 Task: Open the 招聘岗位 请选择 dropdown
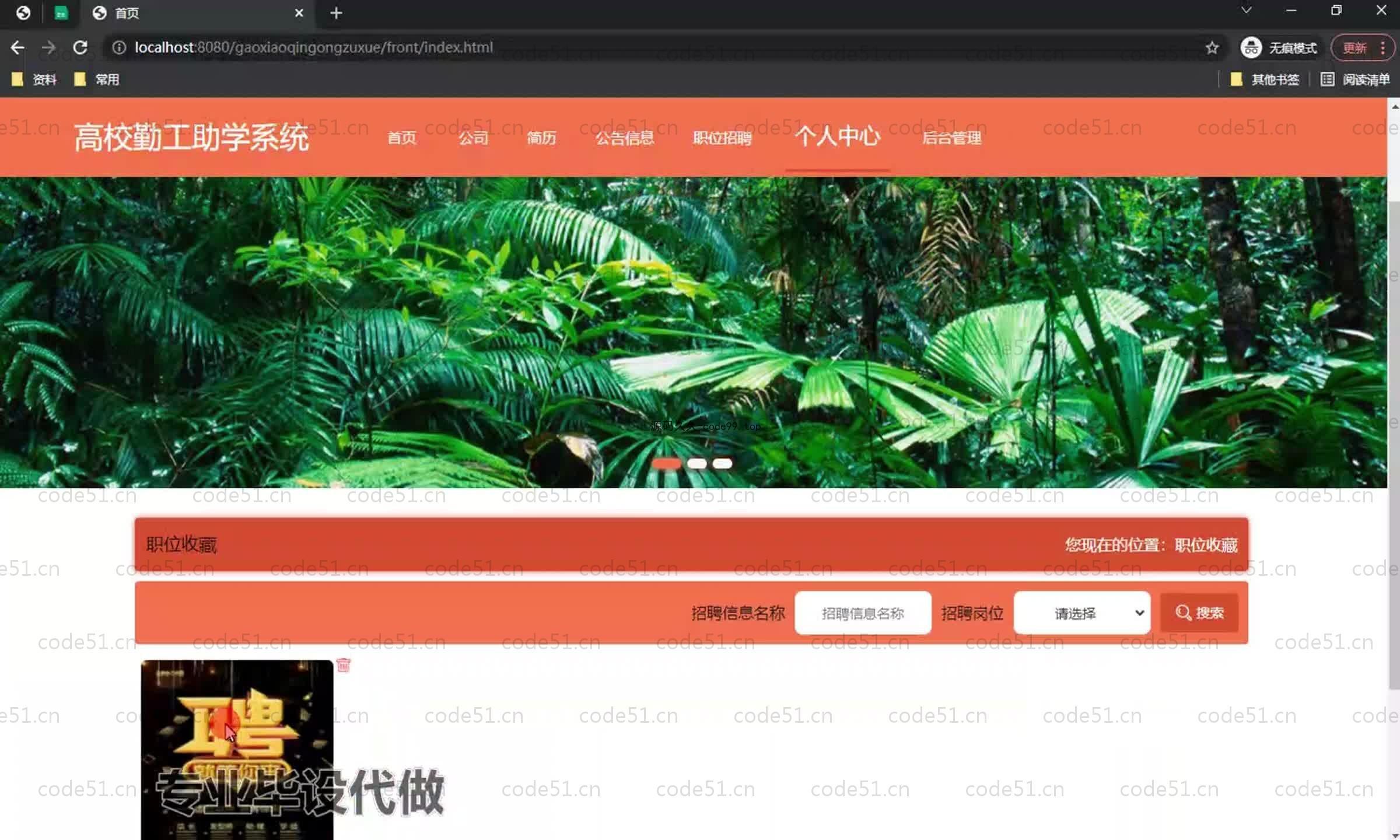(1082, 613)
